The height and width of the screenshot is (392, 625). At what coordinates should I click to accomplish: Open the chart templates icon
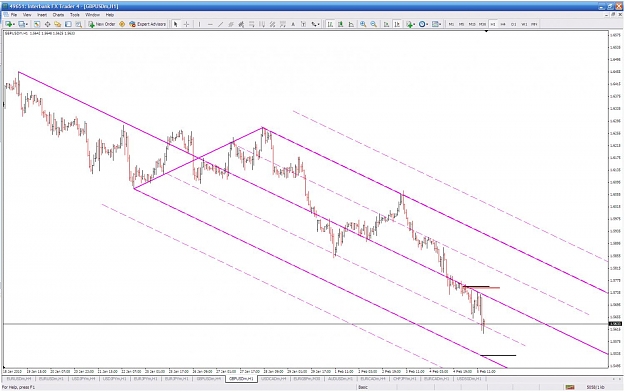435,24
